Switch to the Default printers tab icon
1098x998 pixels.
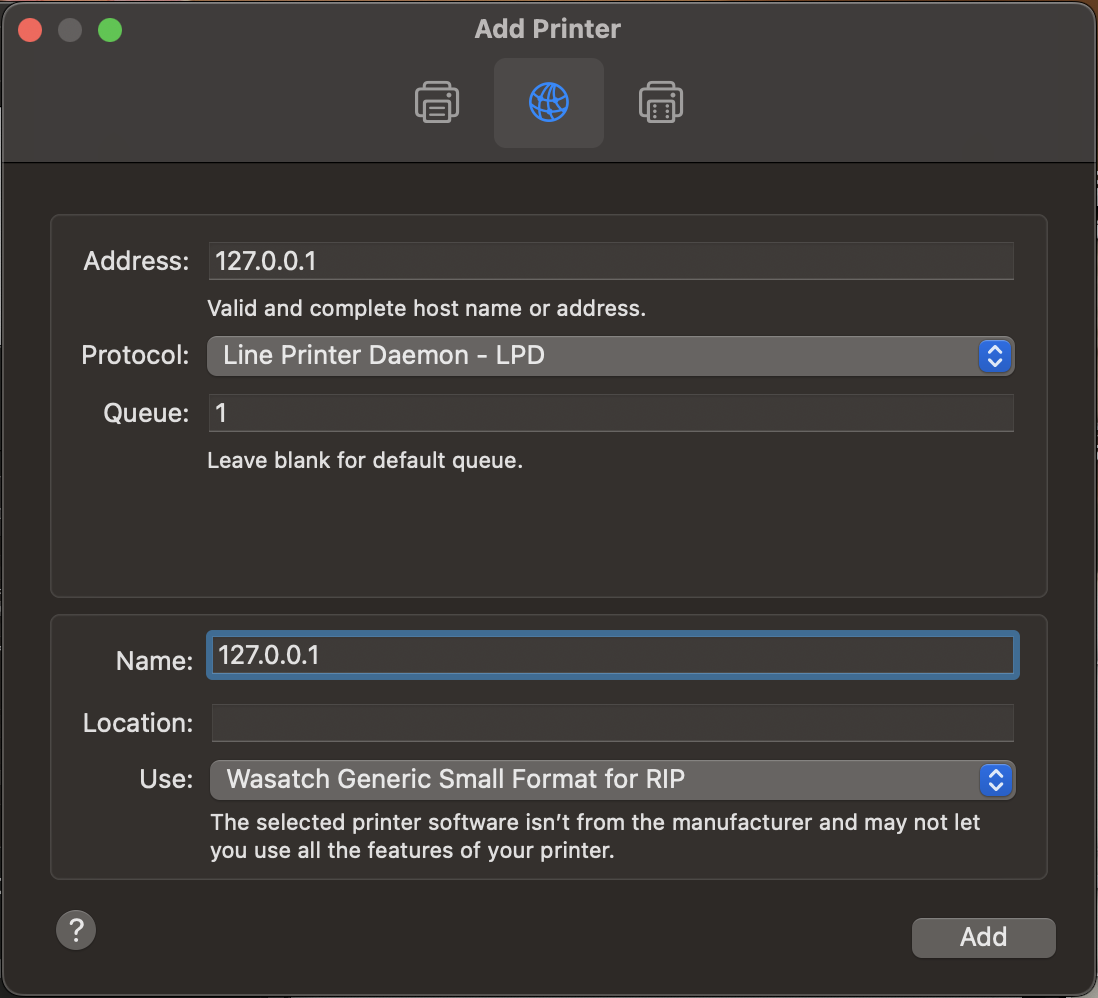[x=437, y=103]
